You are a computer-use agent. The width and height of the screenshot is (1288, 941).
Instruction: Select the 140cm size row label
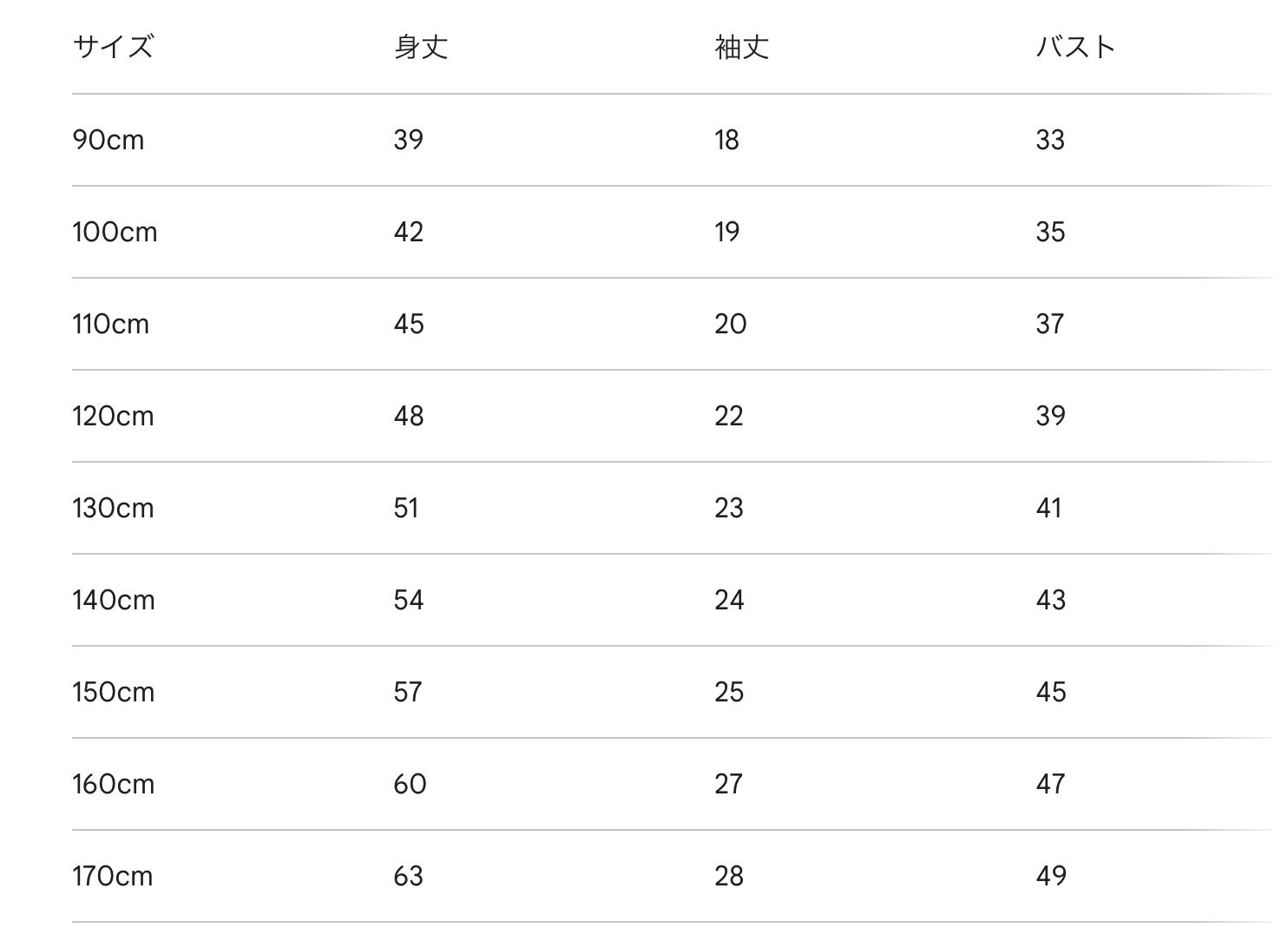pyautogui.click(x=114, y=600)
